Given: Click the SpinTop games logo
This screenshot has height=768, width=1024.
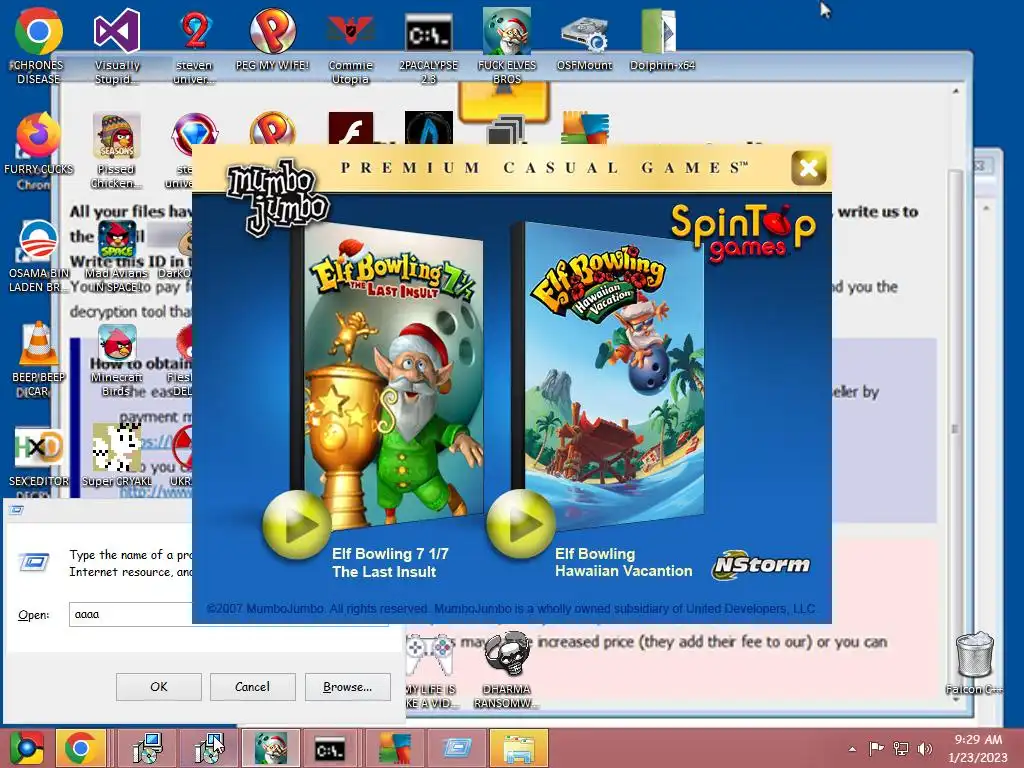Looking at the screenshot, I should [743, 232].
